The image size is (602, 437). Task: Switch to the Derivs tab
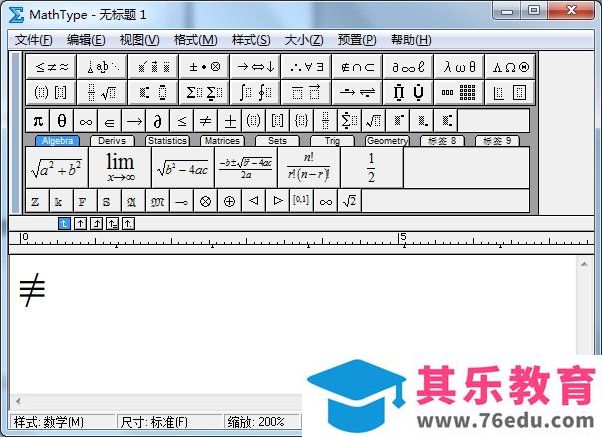pyautogui.click(x=112, y=141)
